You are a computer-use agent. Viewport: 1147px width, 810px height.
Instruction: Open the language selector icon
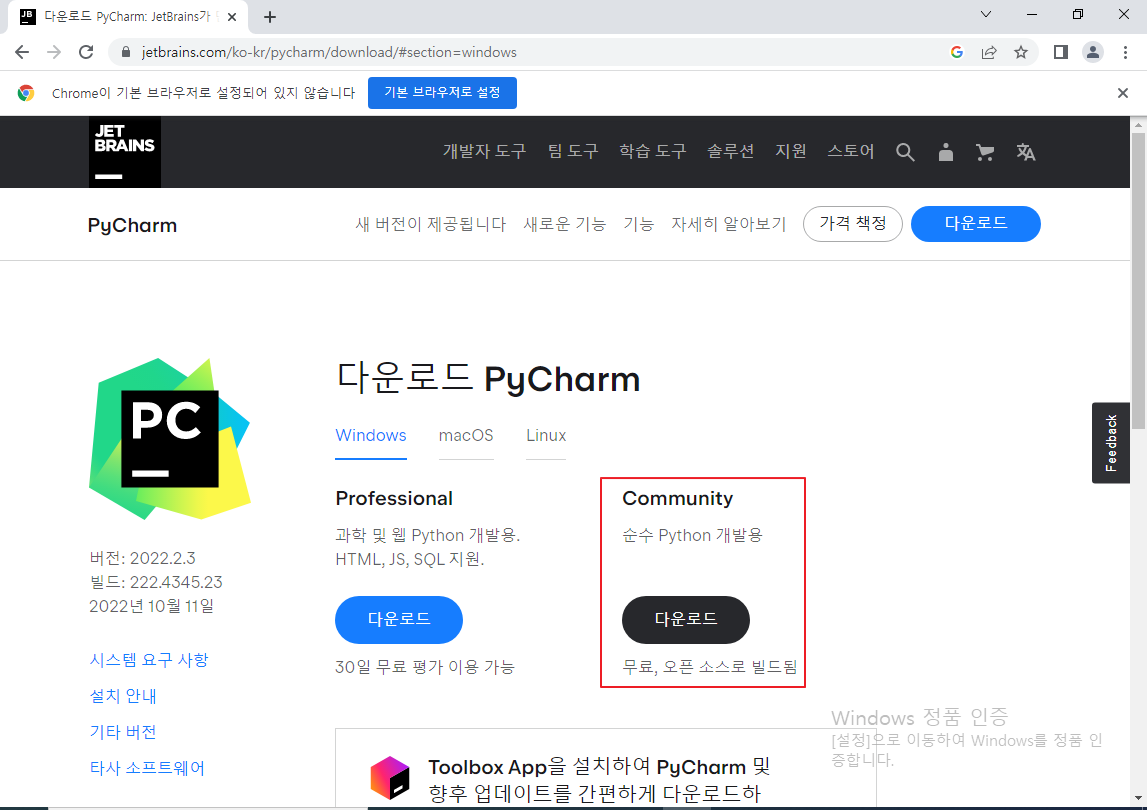pos(1026,152)
